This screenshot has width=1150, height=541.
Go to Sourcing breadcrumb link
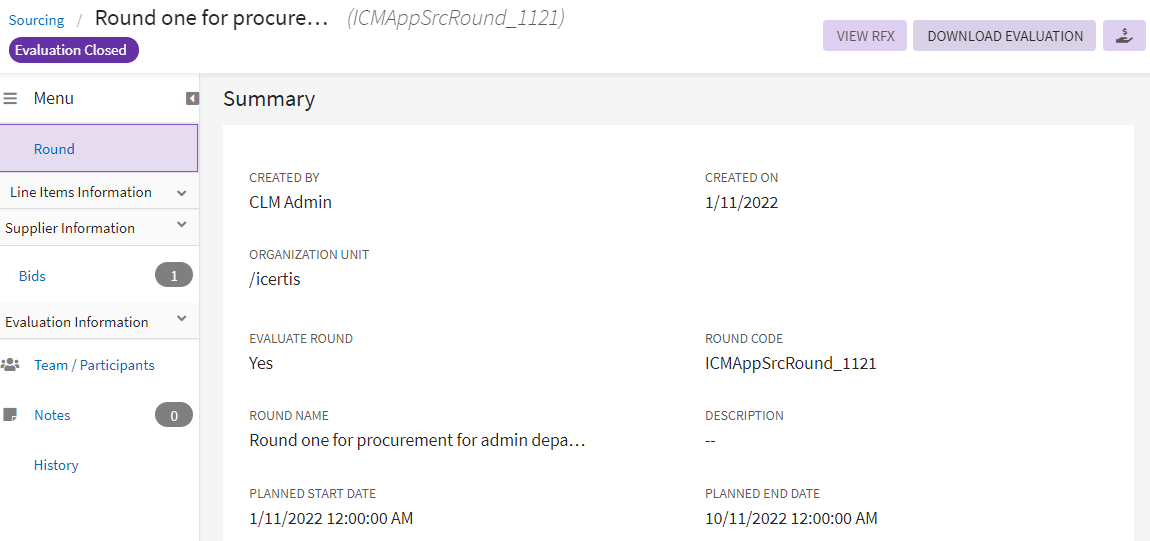click(36, 20)
